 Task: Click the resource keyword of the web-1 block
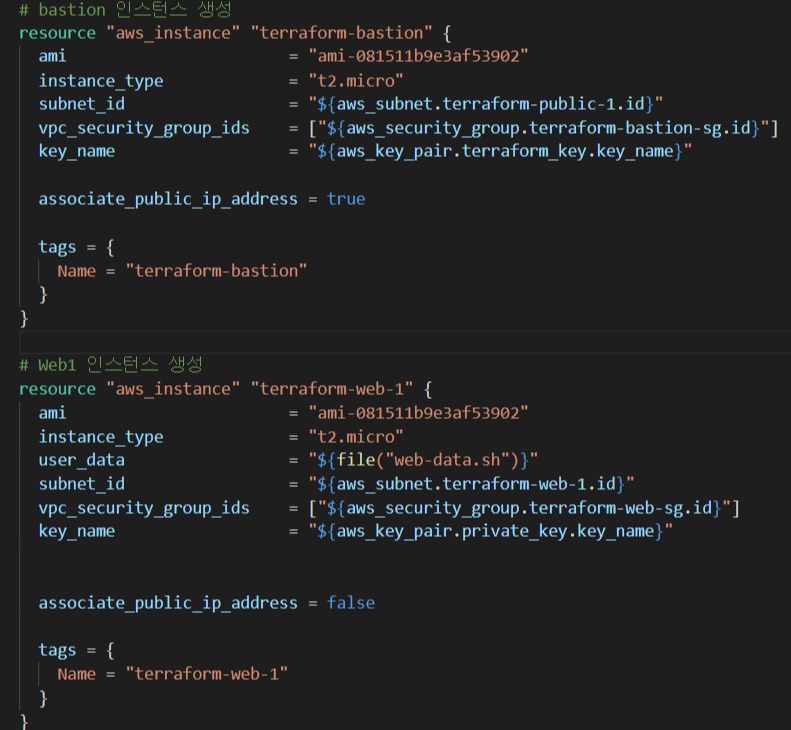pyautogui.click(x=57, y=389)
